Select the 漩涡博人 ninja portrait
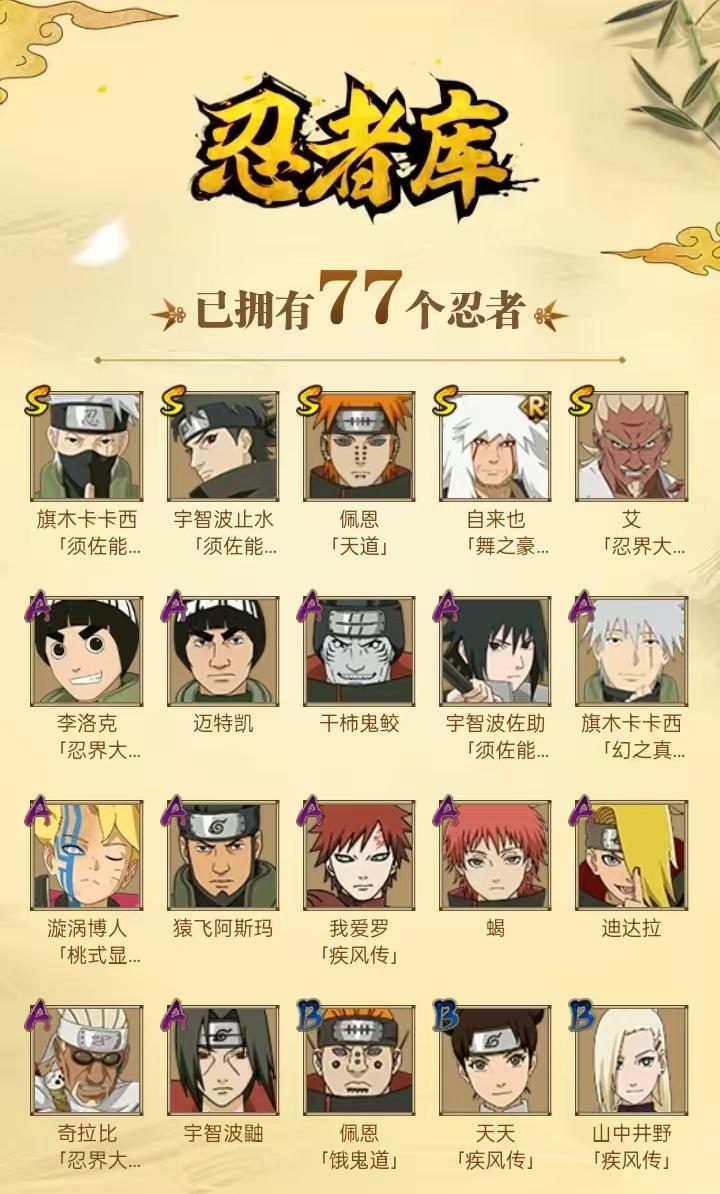 (x=87, y=855)
